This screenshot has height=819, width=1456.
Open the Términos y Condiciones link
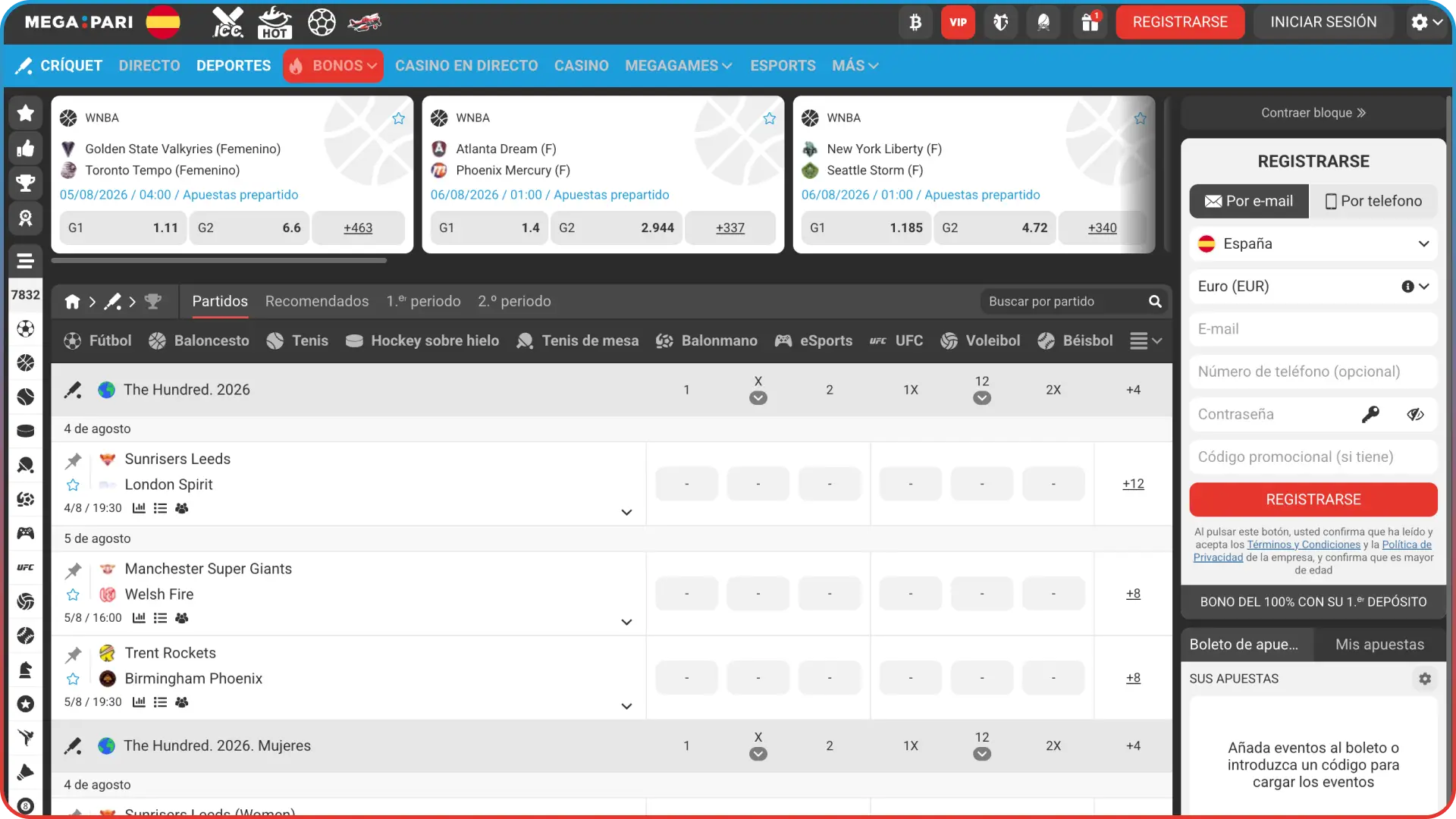(x=1304, y=544)
